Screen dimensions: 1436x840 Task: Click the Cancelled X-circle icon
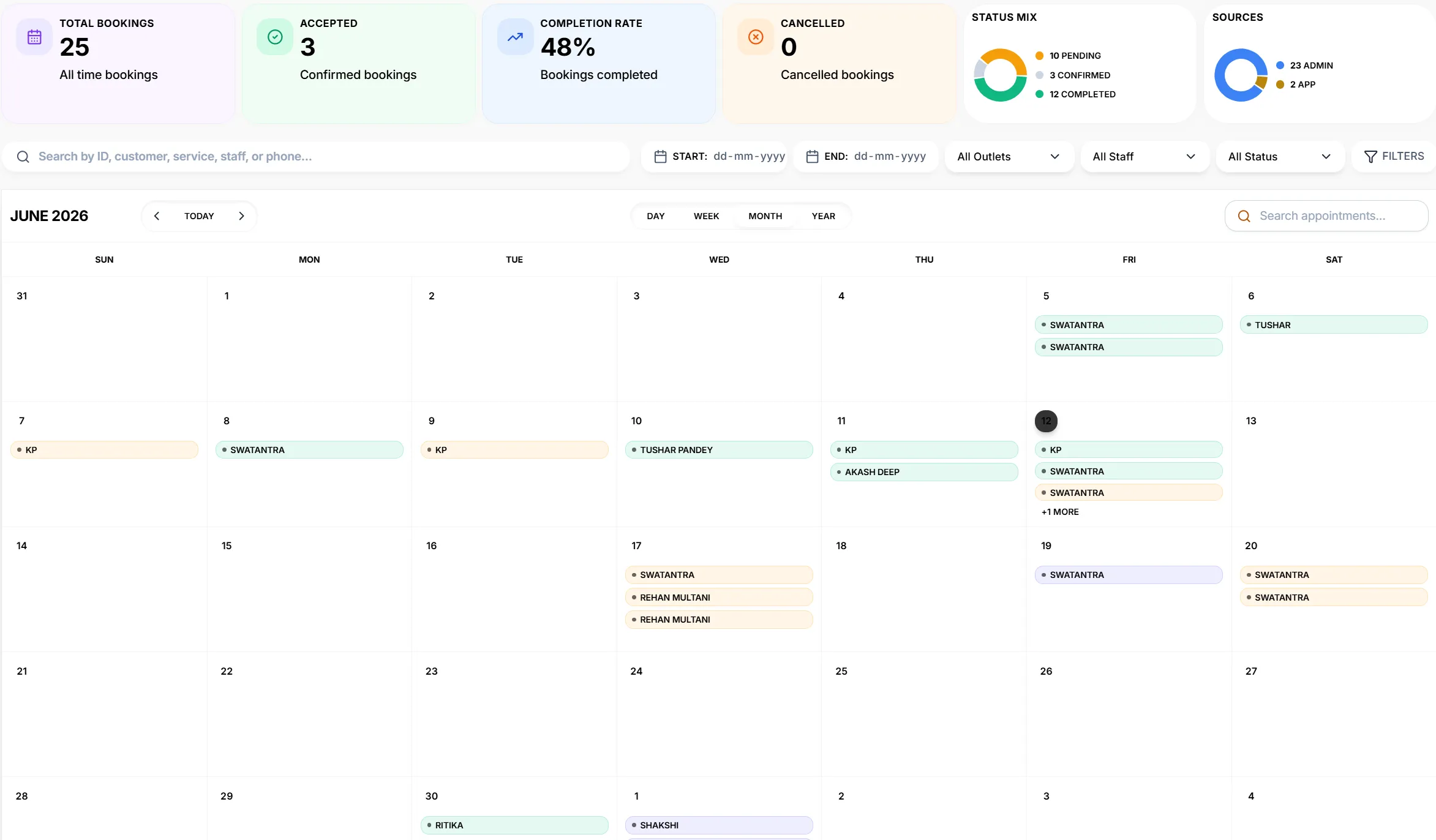(x=756, y=37)
